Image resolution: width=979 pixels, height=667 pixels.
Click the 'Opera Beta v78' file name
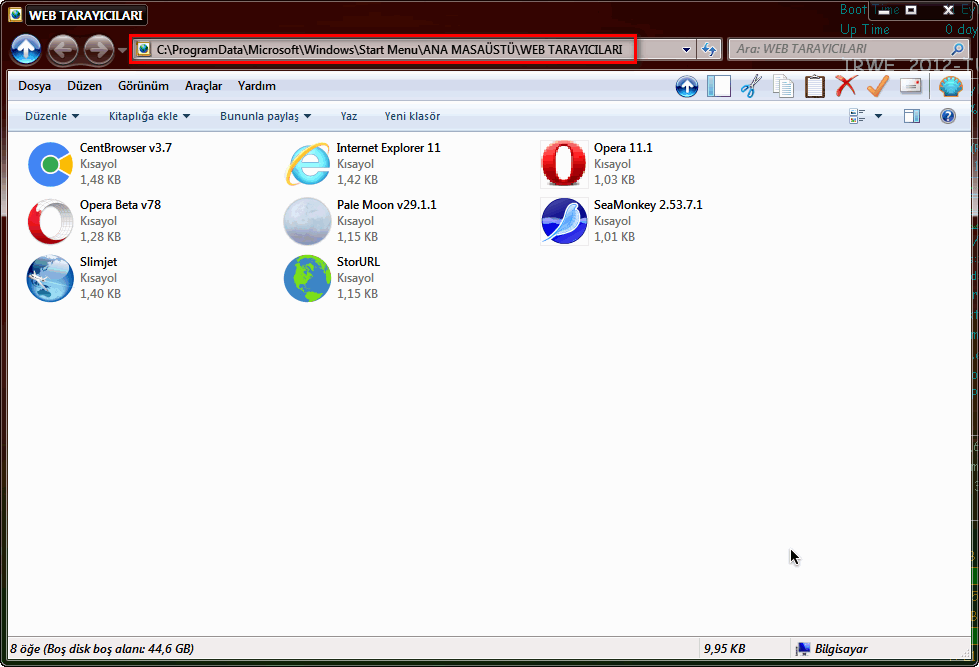[x=120, y=205]
